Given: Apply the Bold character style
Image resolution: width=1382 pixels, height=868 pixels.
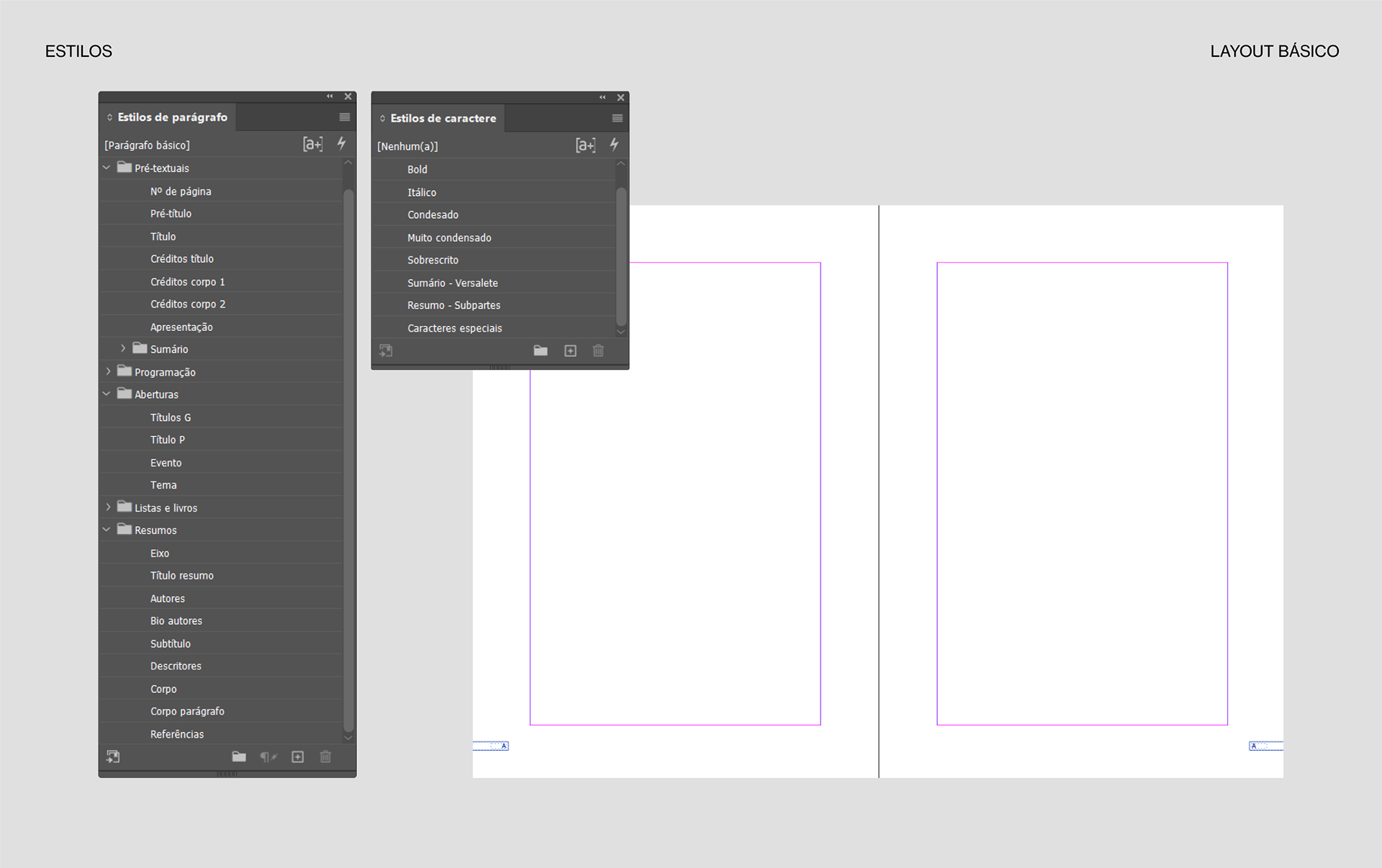Looking at the screenshot, I should [x=494, y=169].
